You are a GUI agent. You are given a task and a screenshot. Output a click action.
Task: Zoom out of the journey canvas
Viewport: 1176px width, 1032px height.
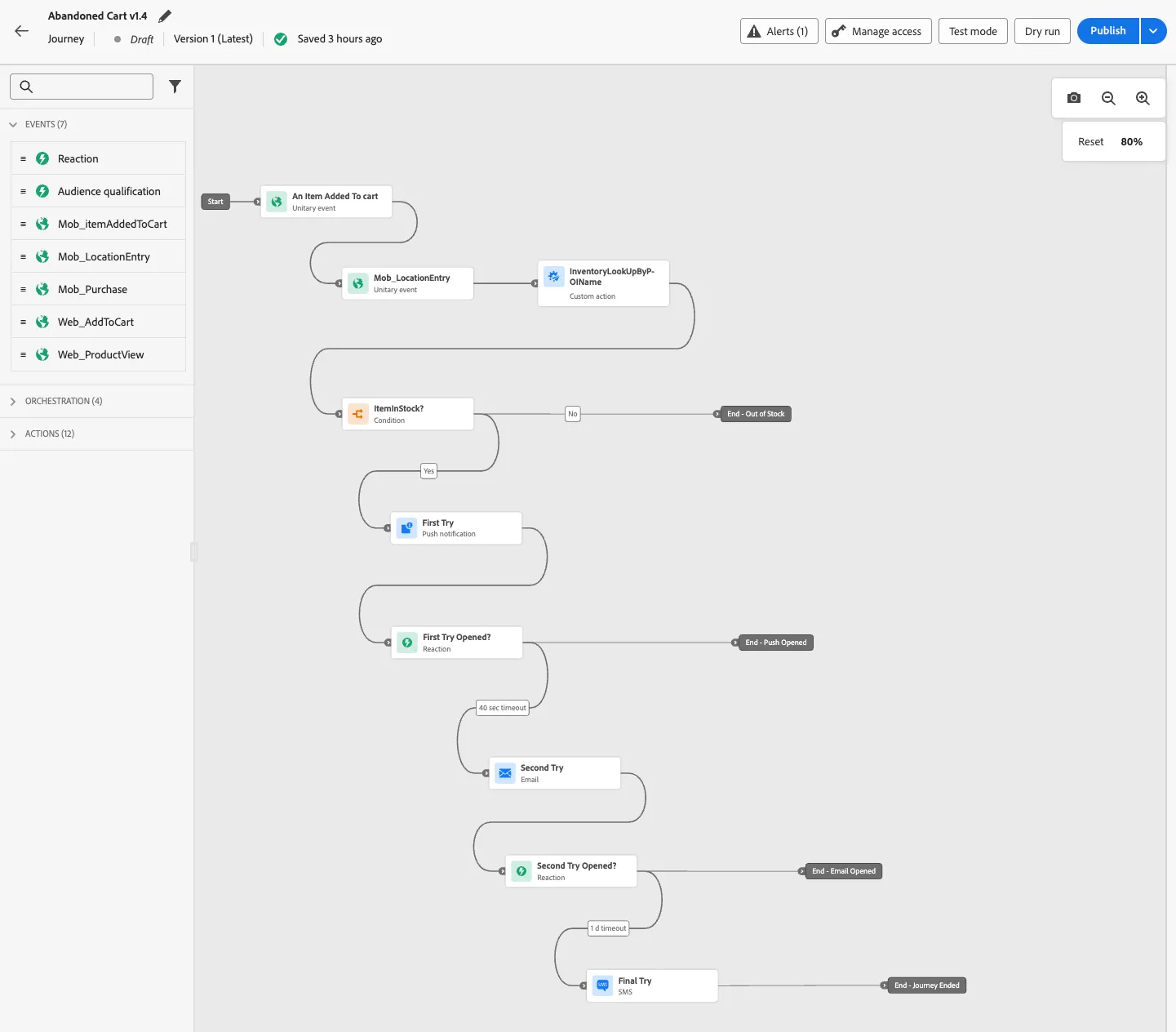coord(1108,98)
